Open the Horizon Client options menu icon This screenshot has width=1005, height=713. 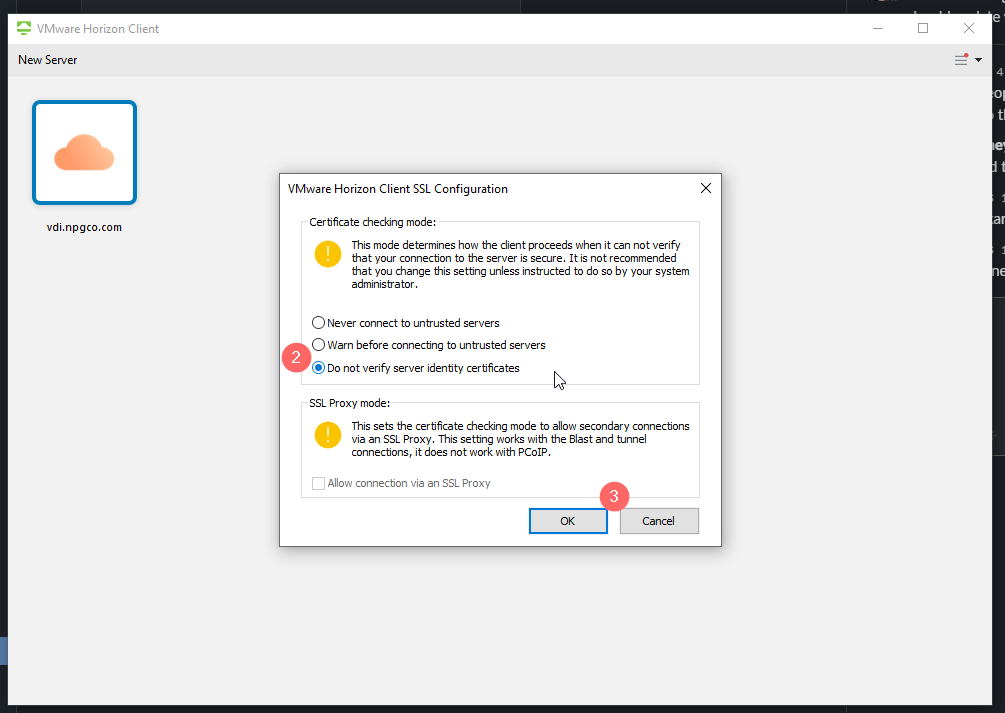click(961, 60)
